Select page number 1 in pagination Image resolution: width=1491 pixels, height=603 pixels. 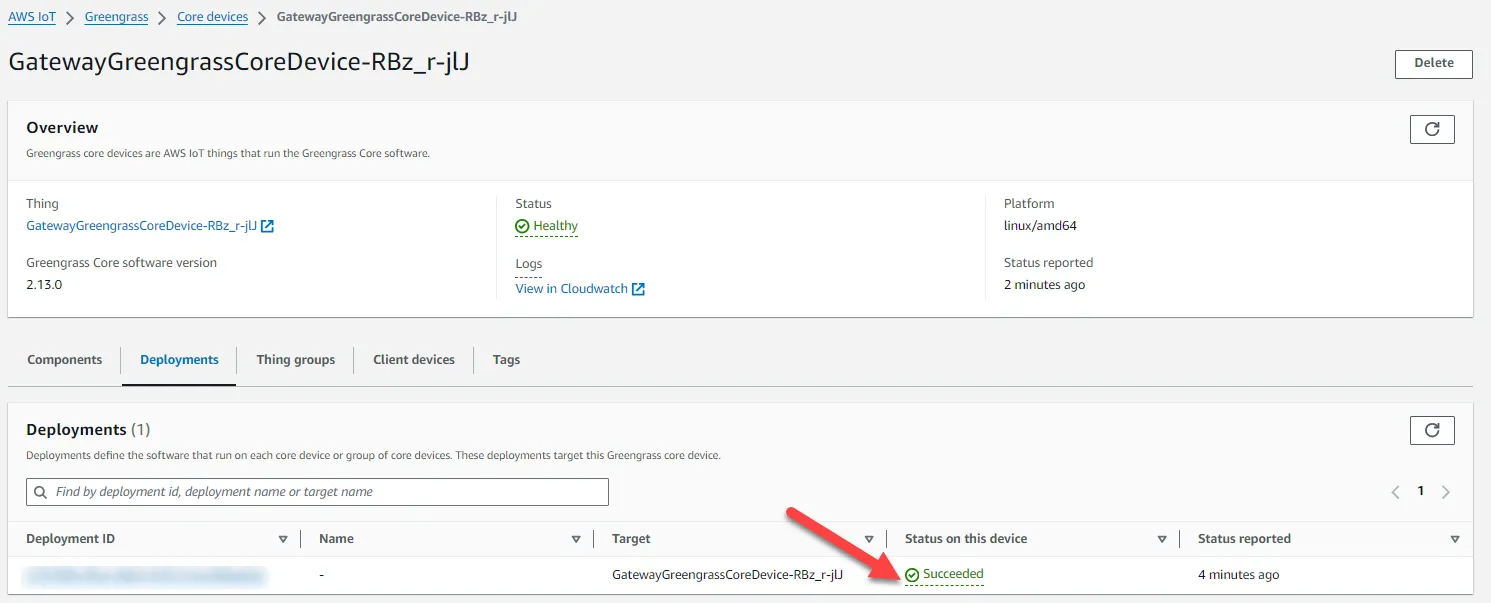[1421, 492]
